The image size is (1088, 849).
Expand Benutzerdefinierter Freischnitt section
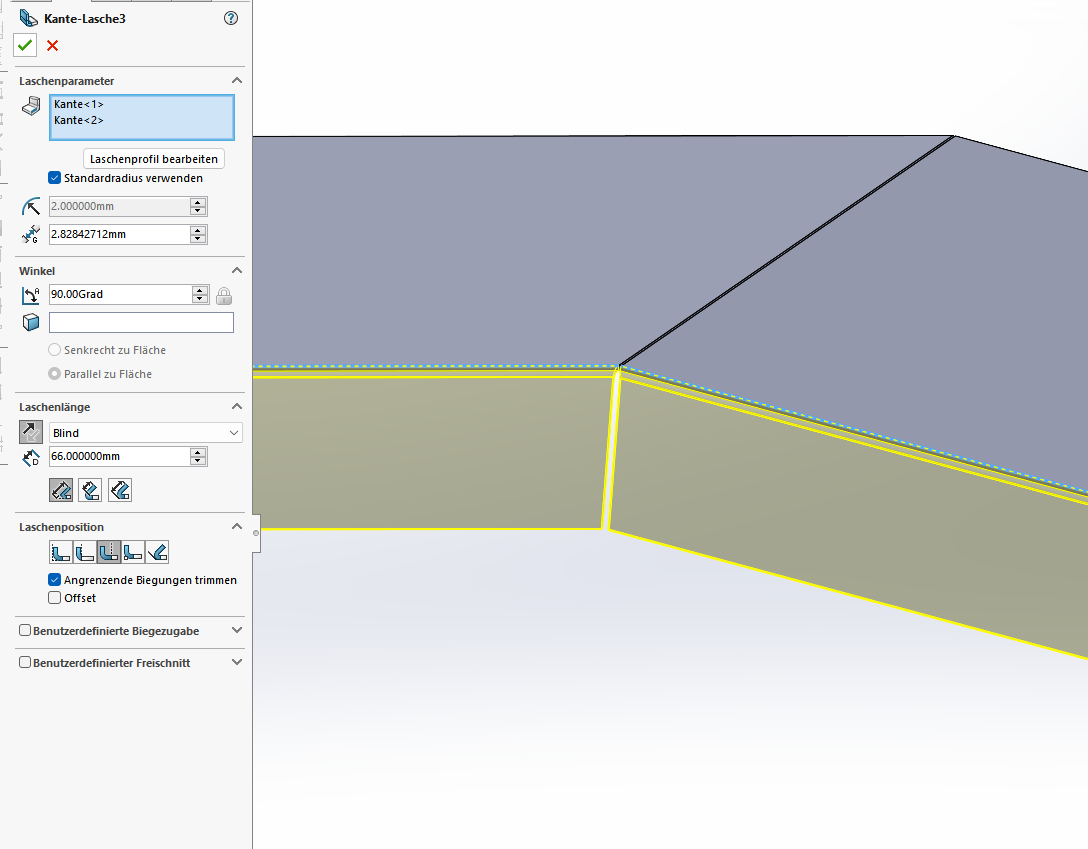click(237, 662)
